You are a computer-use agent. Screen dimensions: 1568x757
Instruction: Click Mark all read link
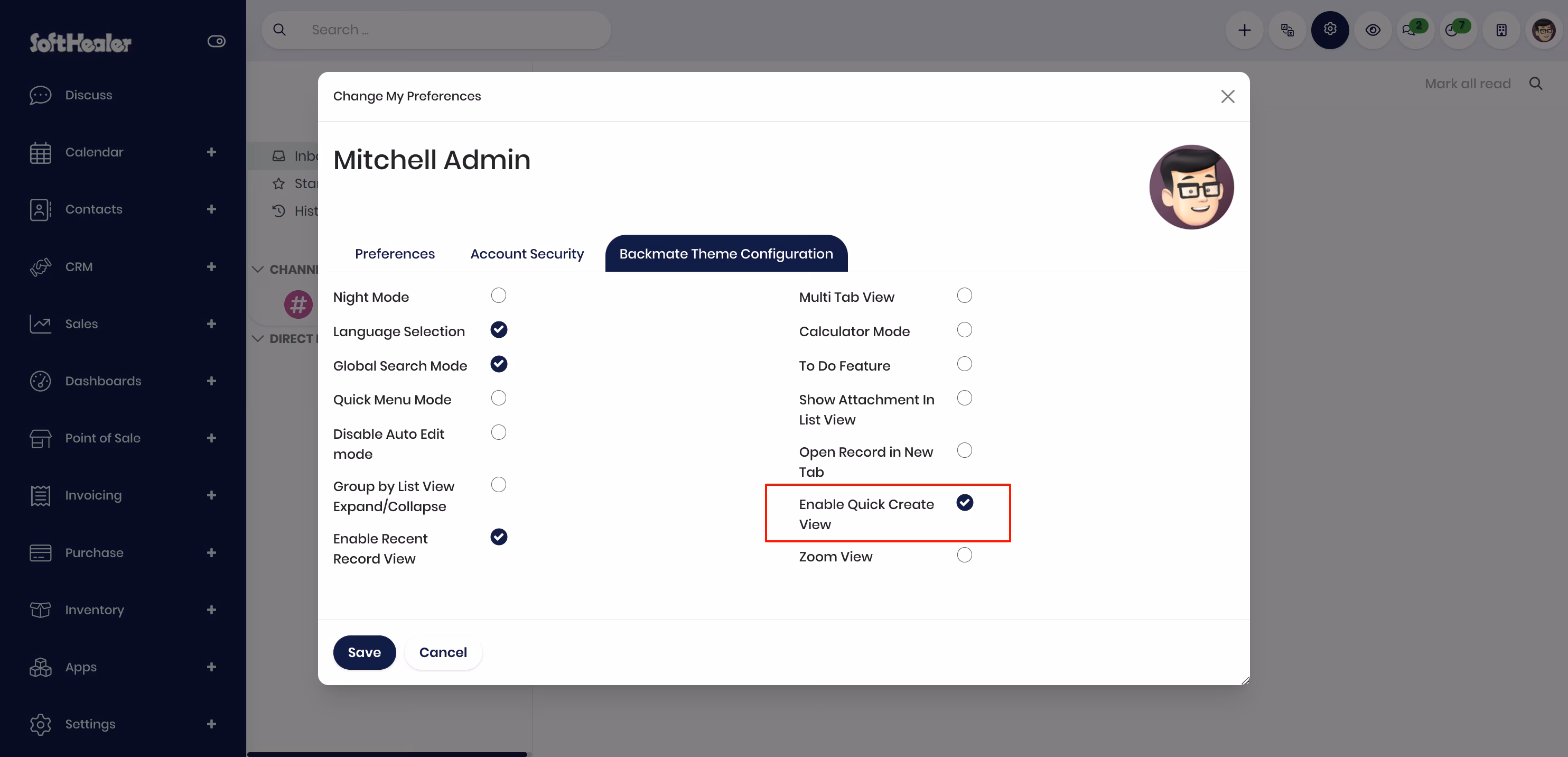1467,84
